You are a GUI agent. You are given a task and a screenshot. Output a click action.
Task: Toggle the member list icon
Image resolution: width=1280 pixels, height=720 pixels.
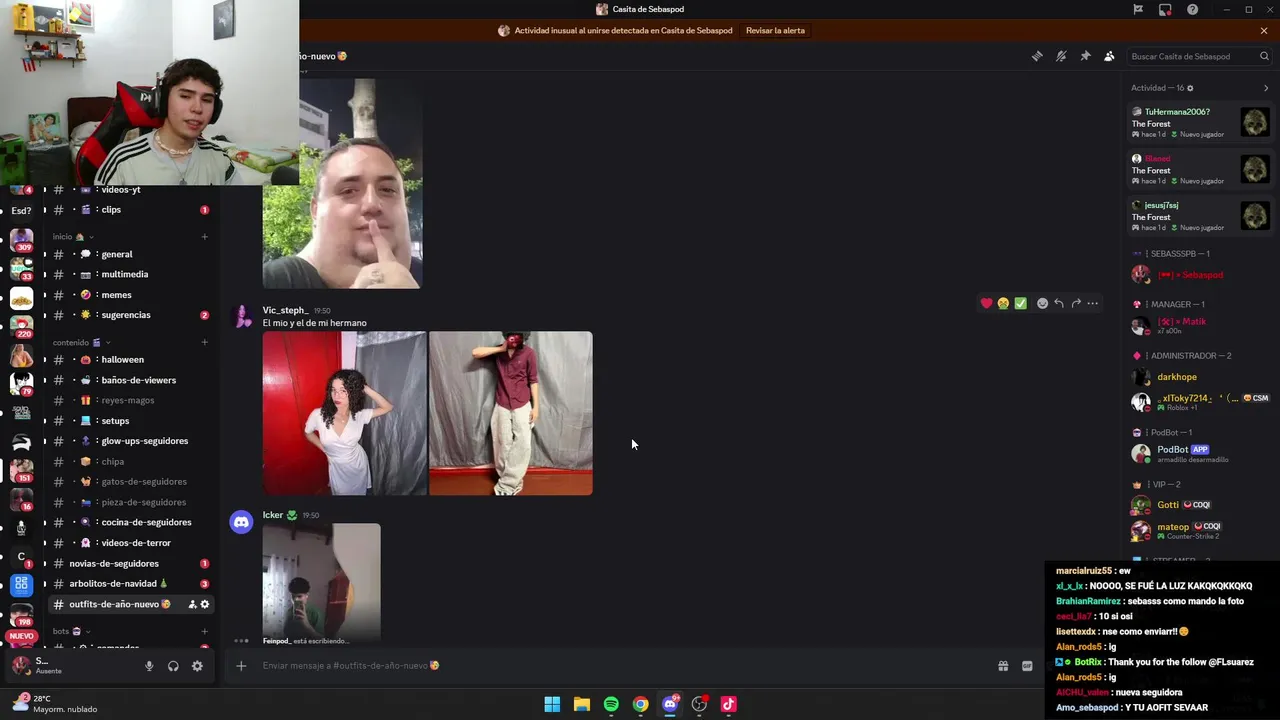[x=1109, y=56]
